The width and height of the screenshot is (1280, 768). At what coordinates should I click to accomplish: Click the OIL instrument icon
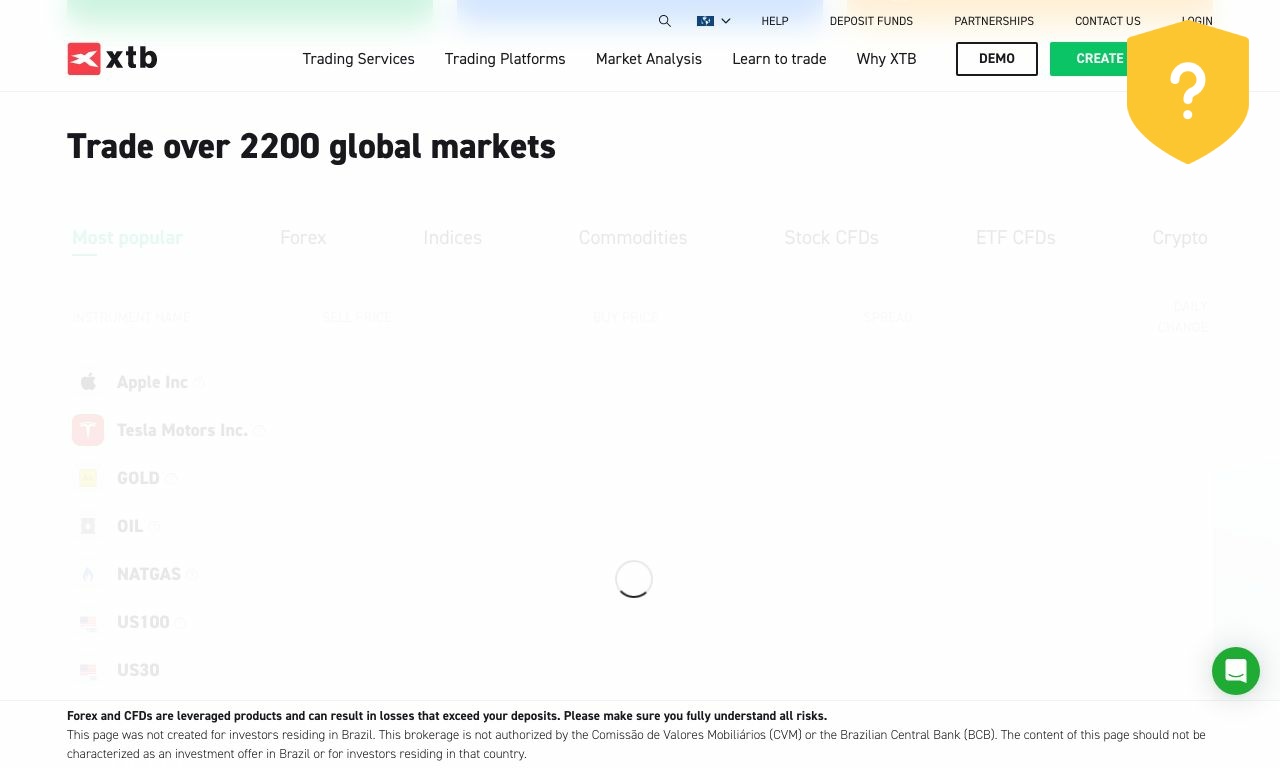[x=88, y=526]
